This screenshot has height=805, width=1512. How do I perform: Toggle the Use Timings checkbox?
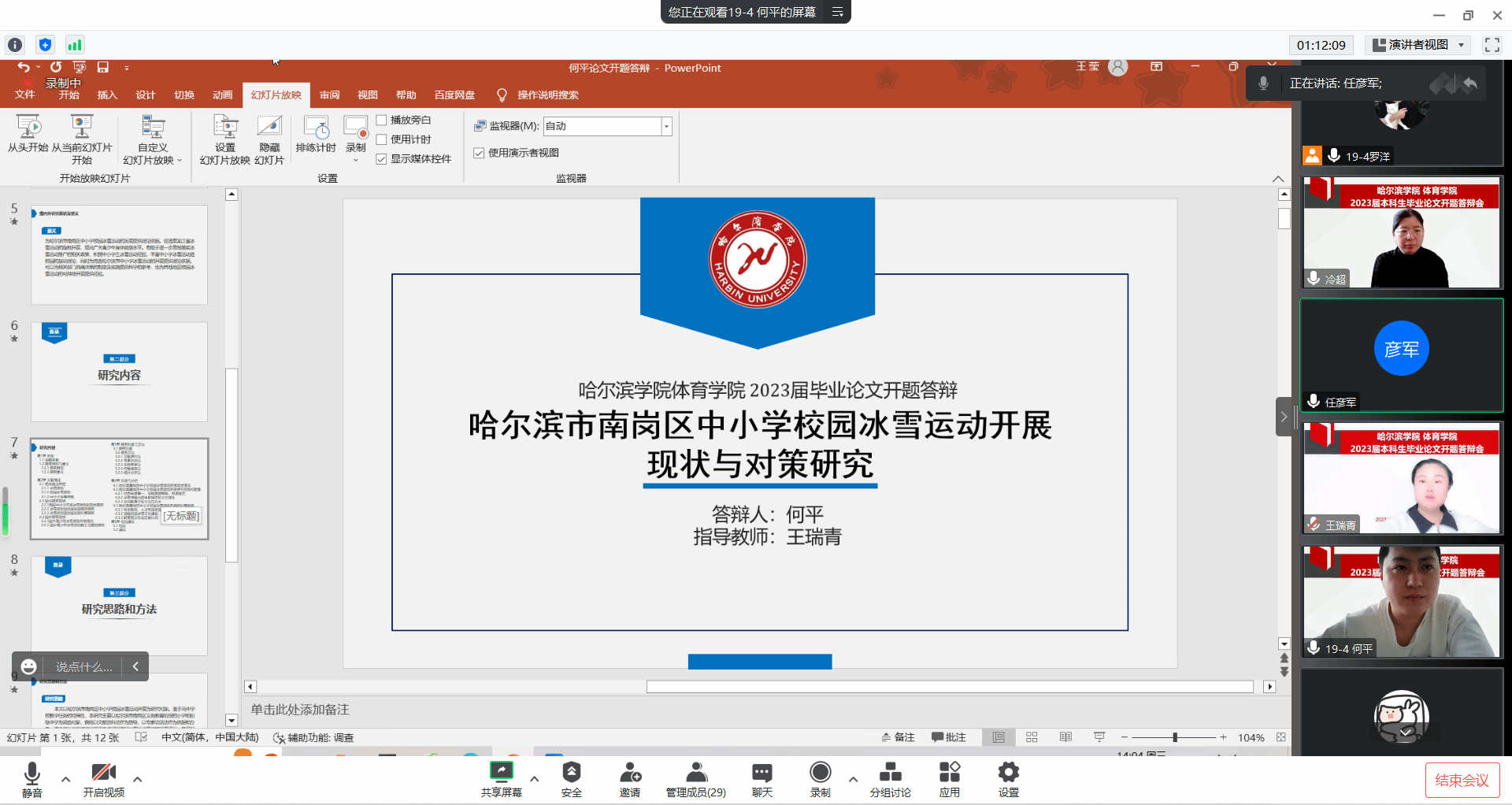pos(382,139)
